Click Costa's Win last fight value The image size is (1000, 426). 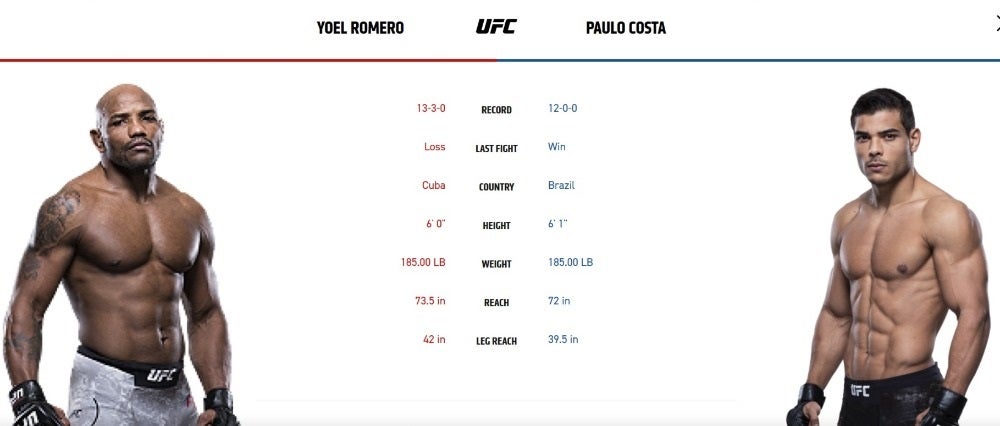557,147
